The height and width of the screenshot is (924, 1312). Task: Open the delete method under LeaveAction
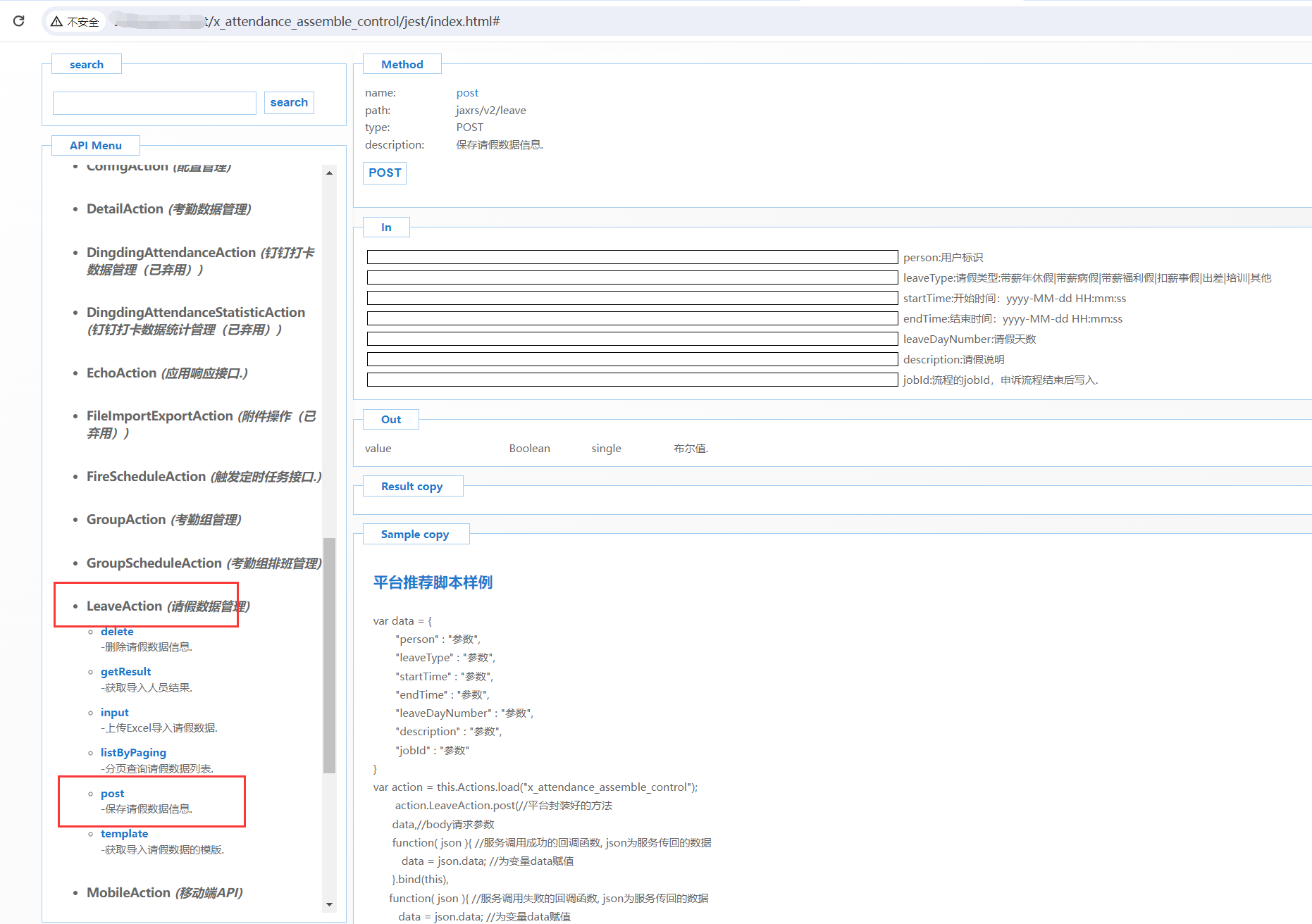coord(117,632)
